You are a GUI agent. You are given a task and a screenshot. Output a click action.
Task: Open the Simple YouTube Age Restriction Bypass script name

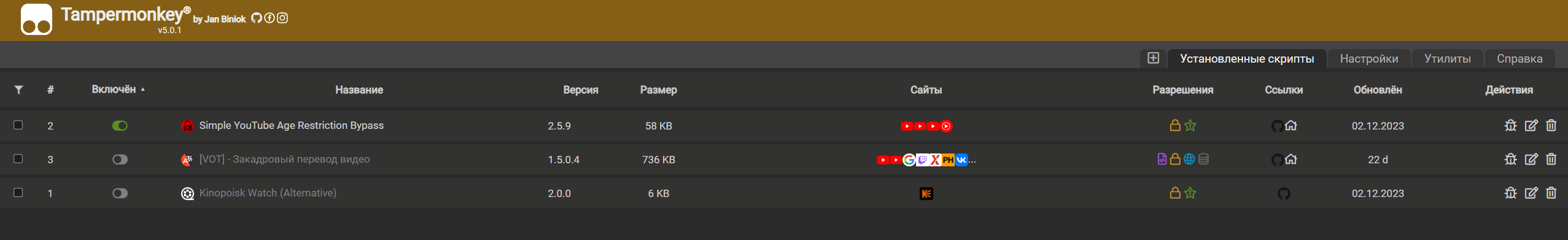[x=291, y=125]
